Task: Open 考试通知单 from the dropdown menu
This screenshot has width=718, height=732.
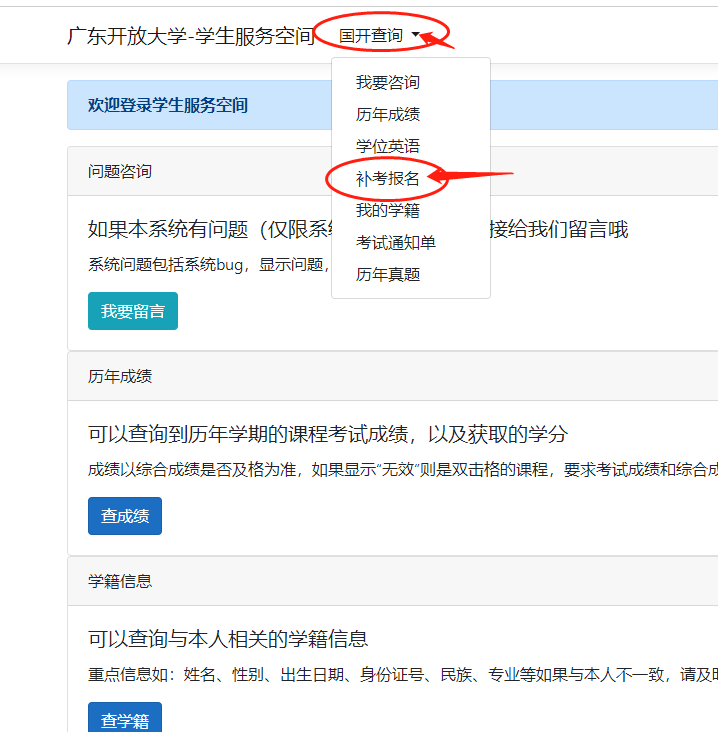Action: click(395, 243)
